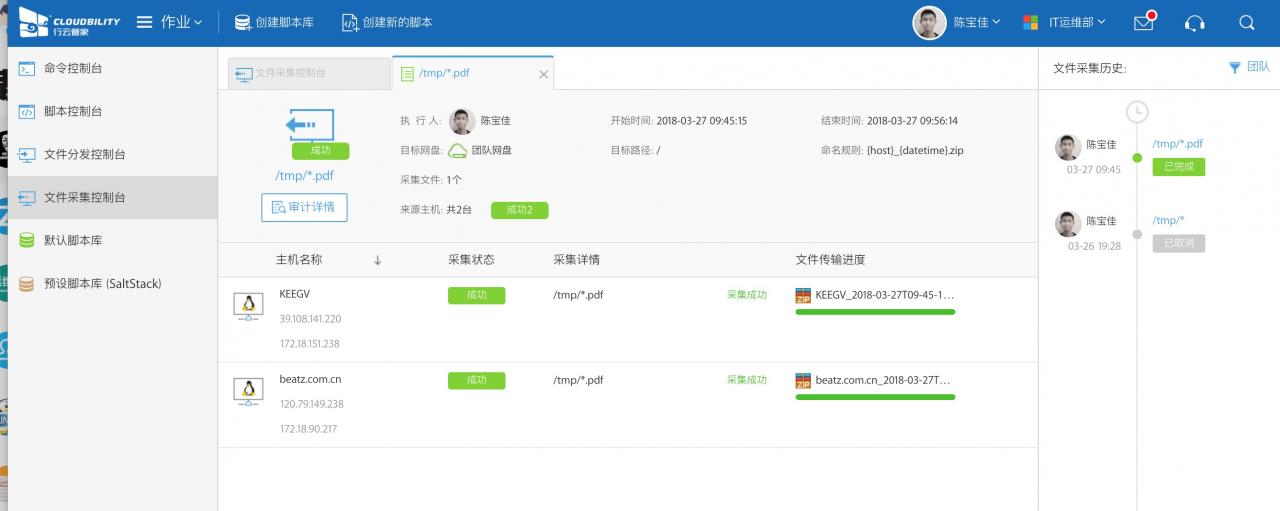
Task: Click the 审计详情 button
Action: tap(304, 207)
